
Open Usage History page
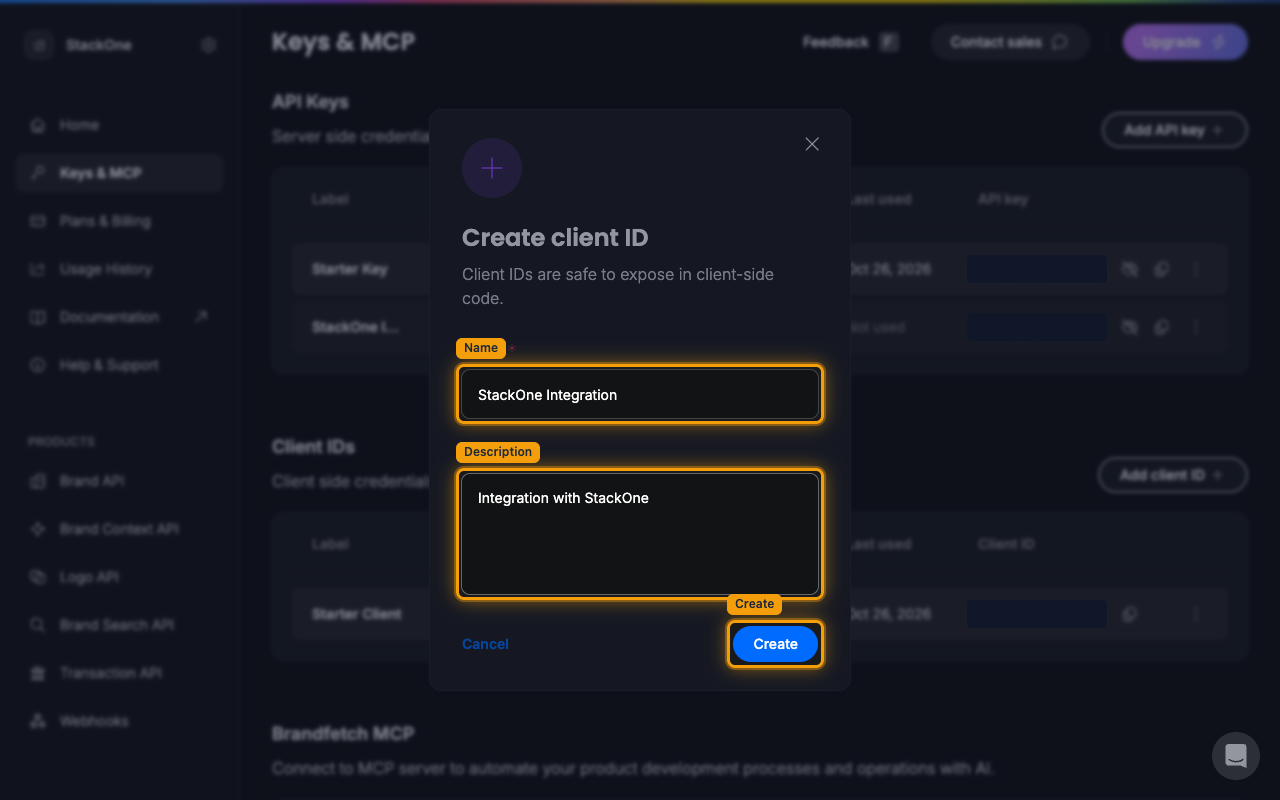(119, 269)
